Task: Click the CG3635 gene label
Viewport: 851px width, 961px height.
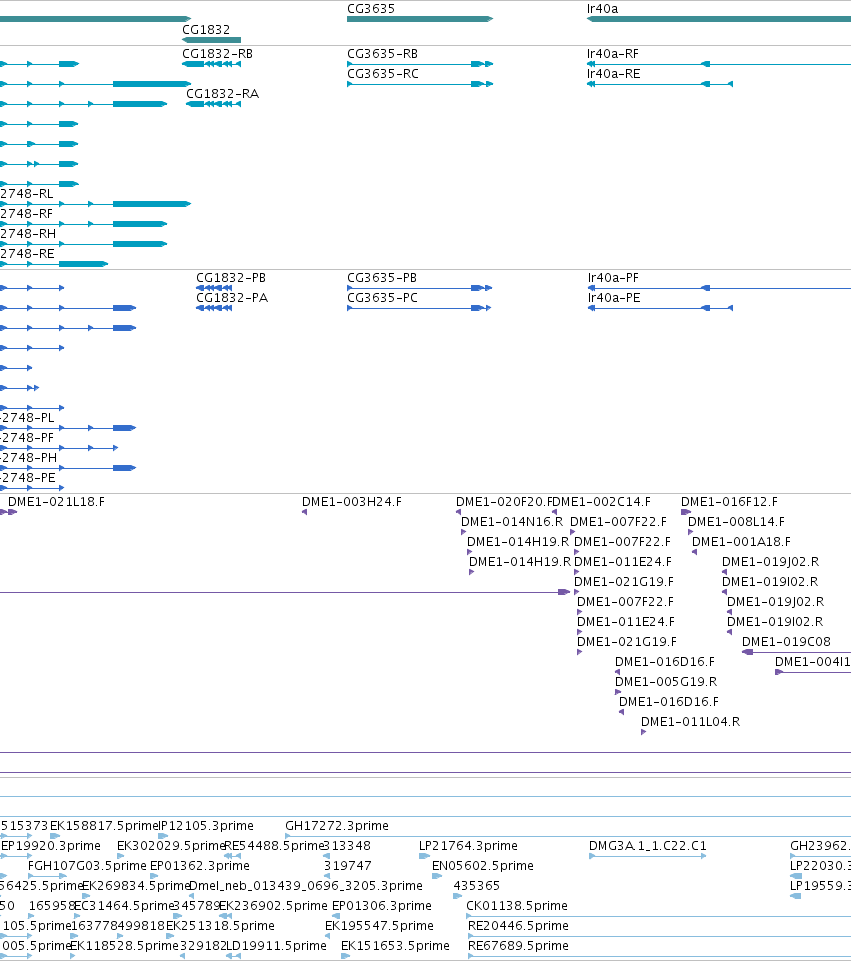Action: 371,9
